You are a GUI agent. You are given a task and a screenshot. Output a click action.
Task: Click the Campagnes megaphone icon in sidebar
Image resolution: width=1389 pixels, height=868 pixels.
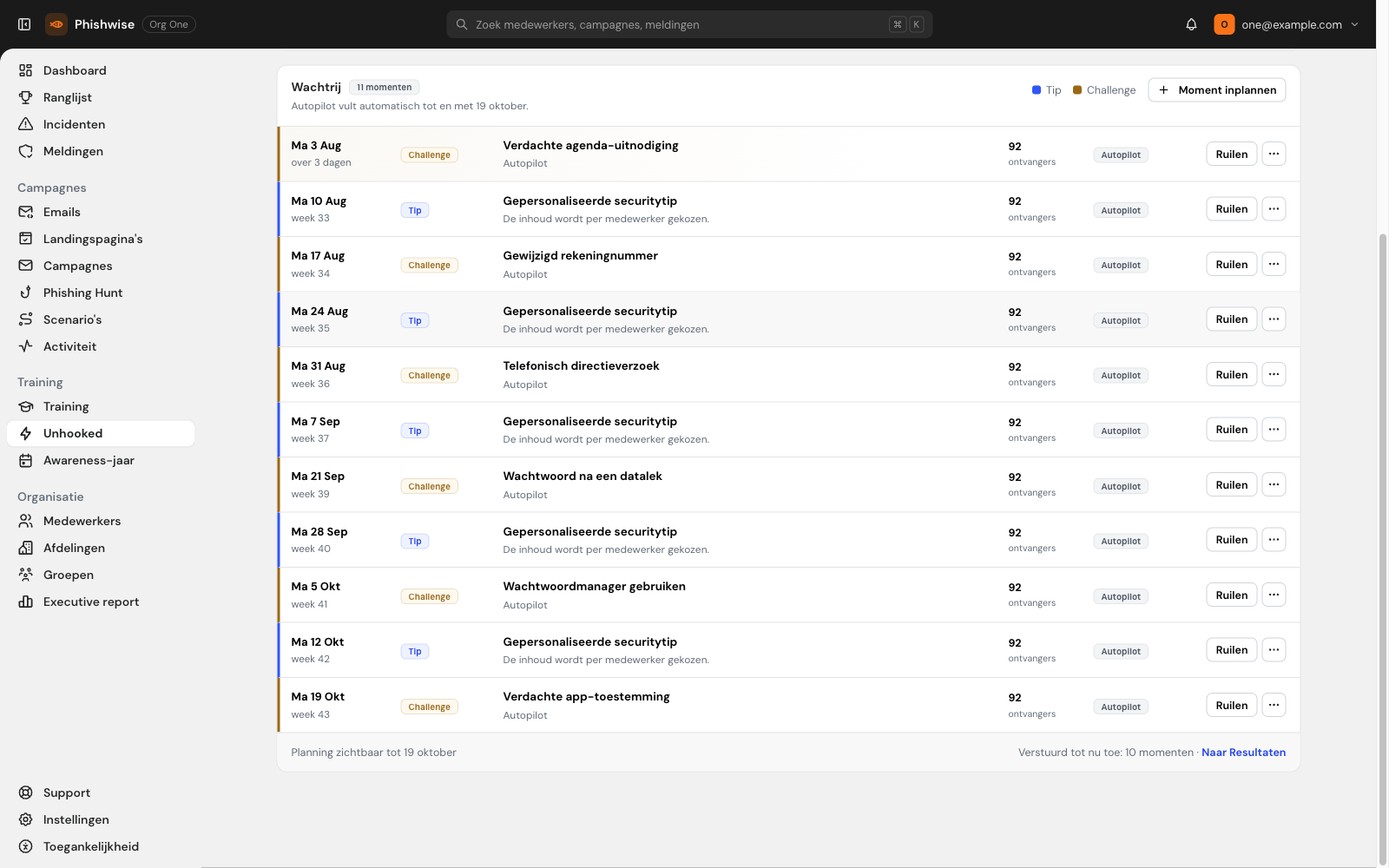(26, 266)
